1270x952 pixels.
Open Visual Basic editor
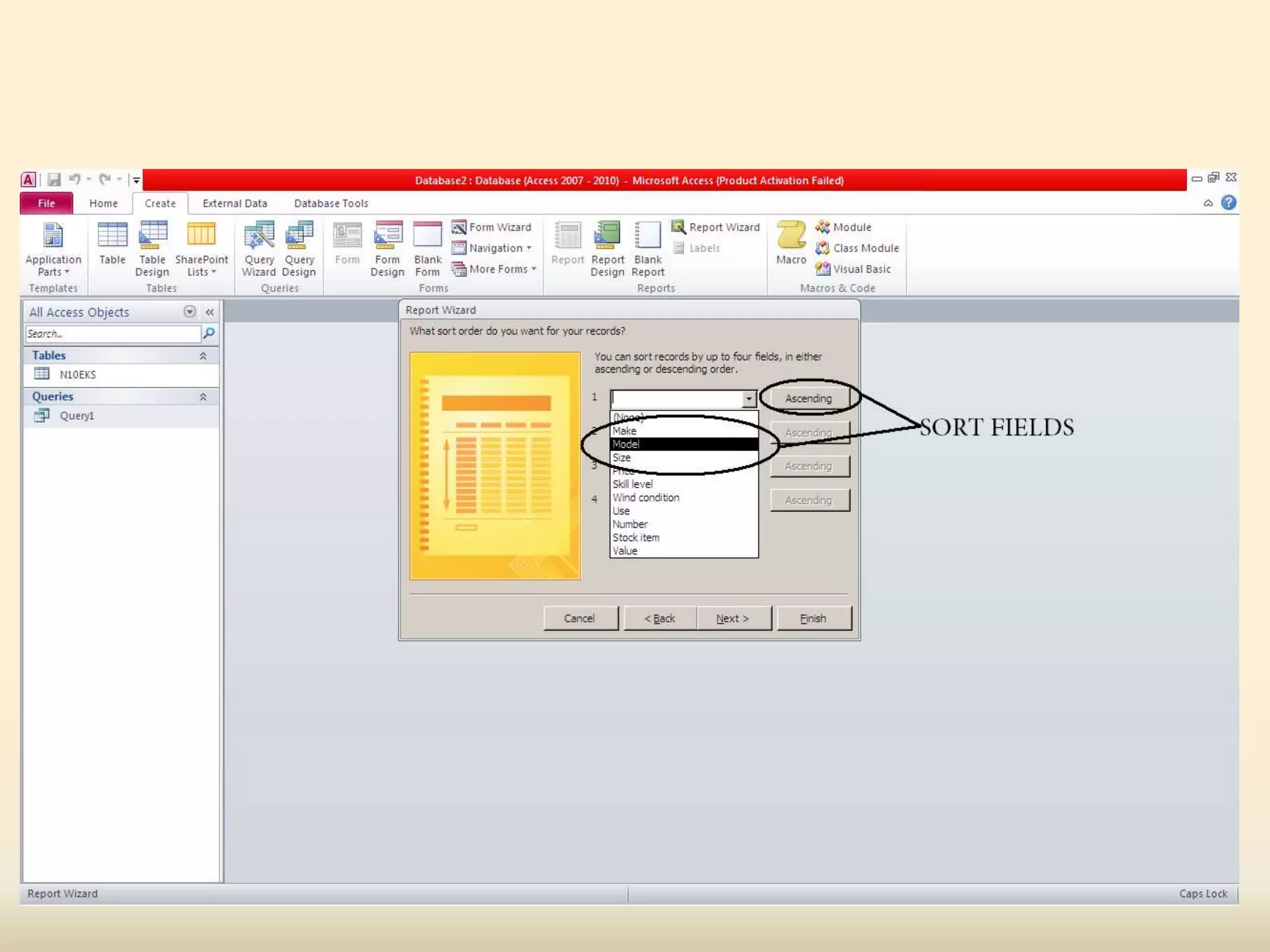tap(853, 269)
